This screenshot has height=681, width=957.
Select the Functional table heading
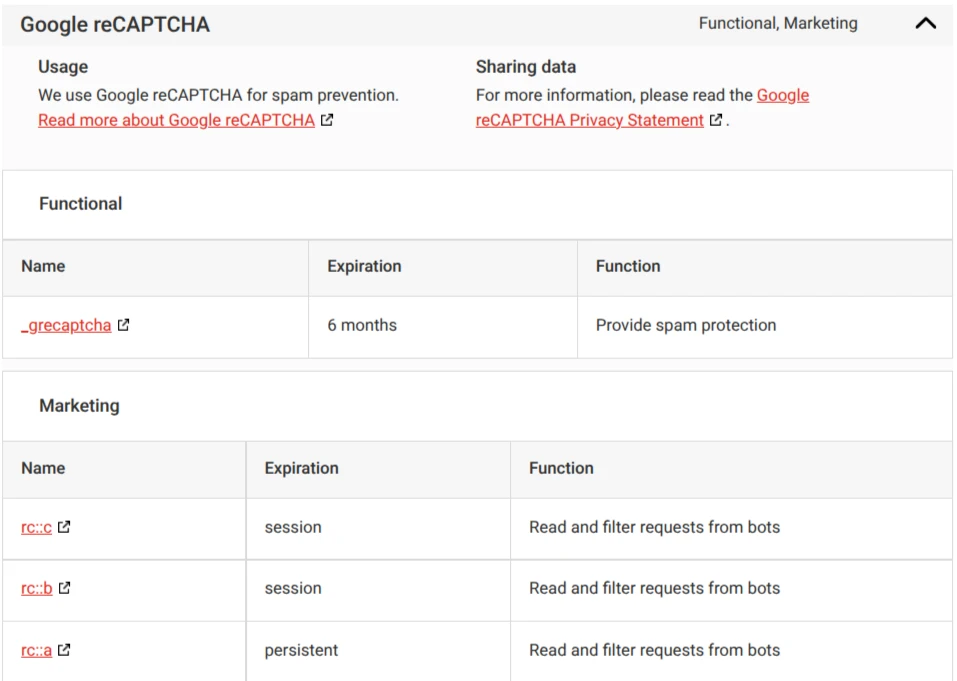click(x=81, y=204)
